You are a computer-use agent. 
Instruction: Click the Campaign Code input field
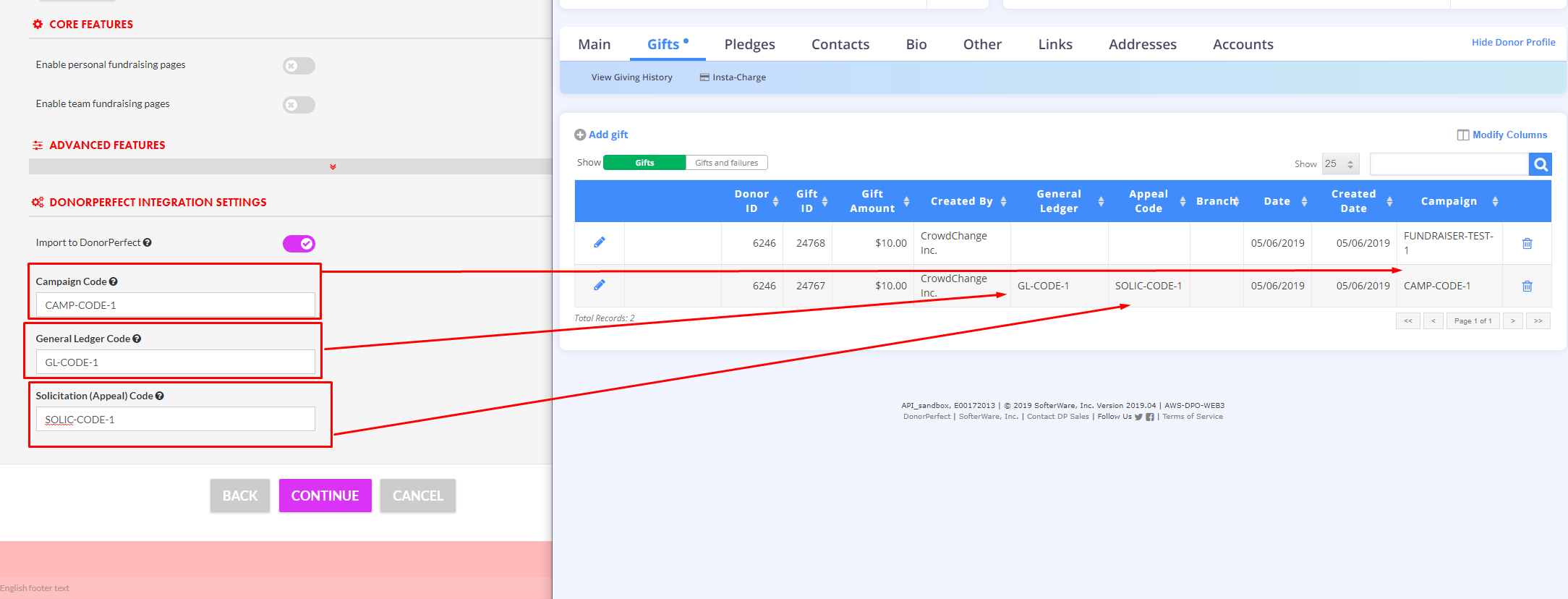click(x=175, y=305)
